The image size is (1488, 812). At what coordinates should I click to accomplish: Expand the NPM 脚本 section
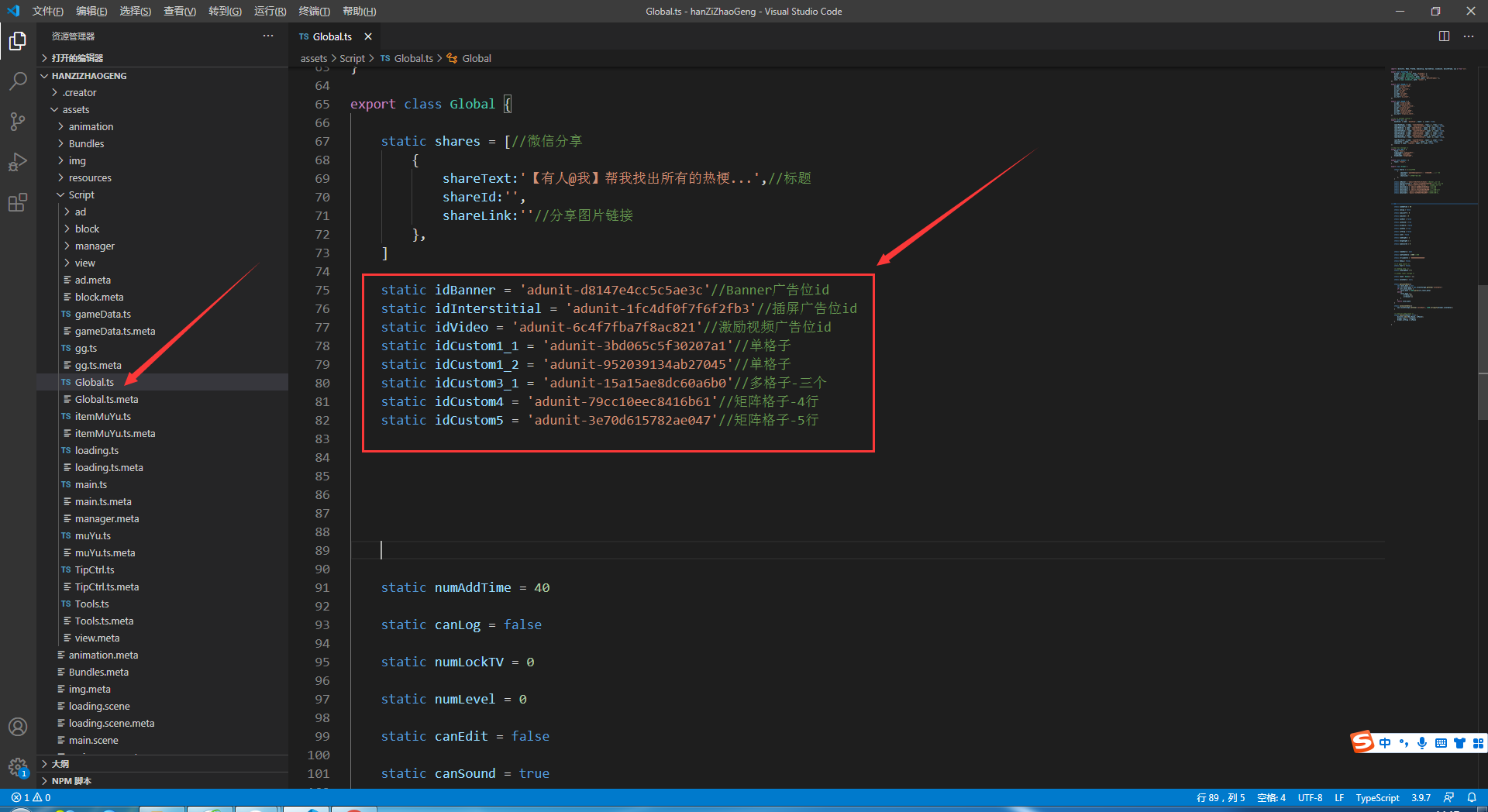click(x=163, y=781)
